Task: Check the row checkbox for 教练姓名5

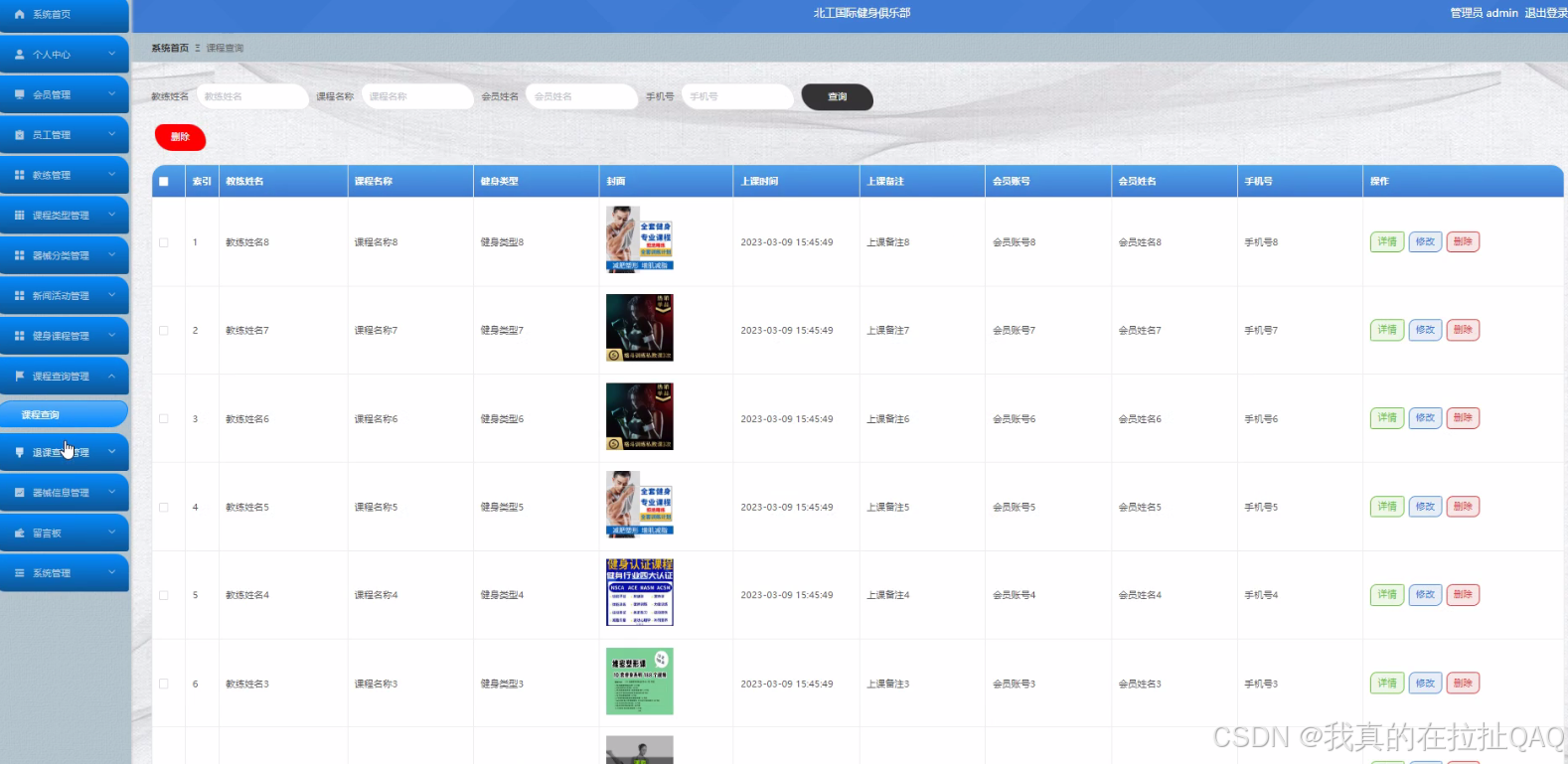Action: pyautogui.click(x=164, y=508)
